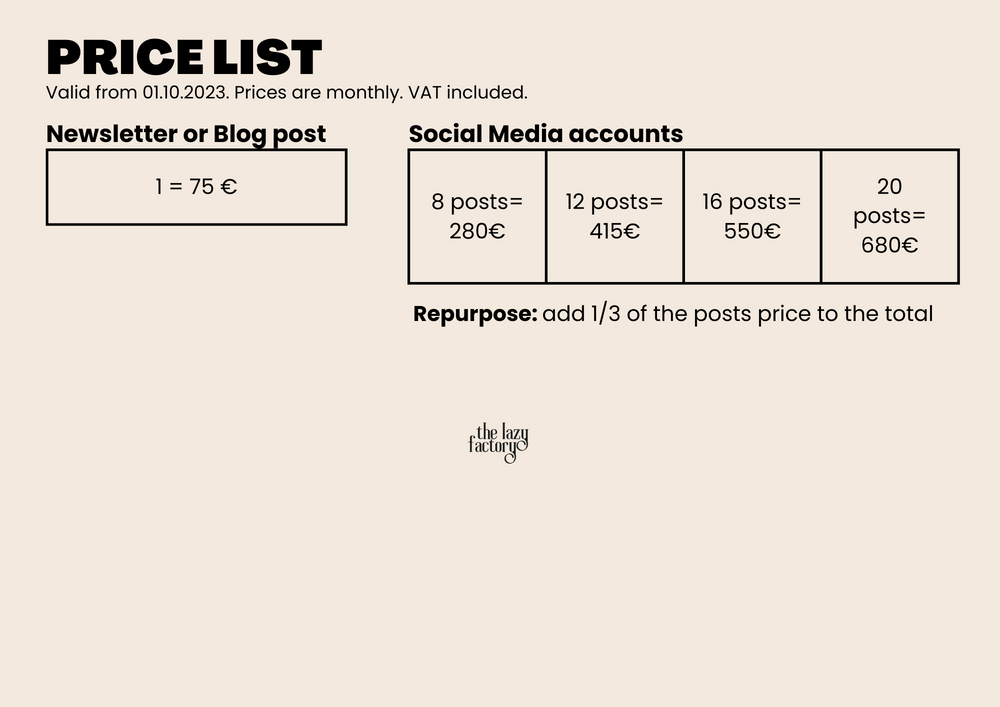
Task: Select the 8 posts= 280€ cell
Action: pos(477,217)
